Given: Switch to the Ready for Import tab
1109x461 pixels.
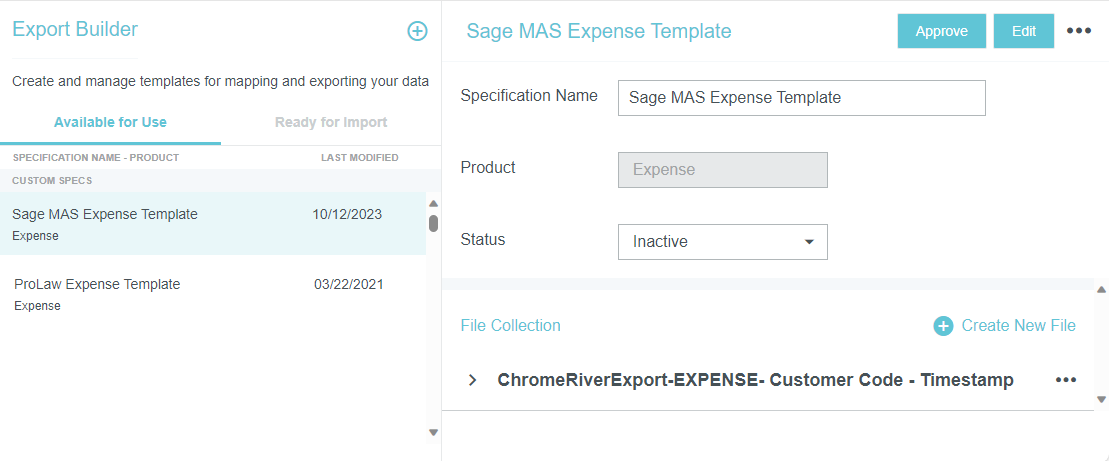Looking at the screenshot, I should pyautogui.click(x=331, y=123).
